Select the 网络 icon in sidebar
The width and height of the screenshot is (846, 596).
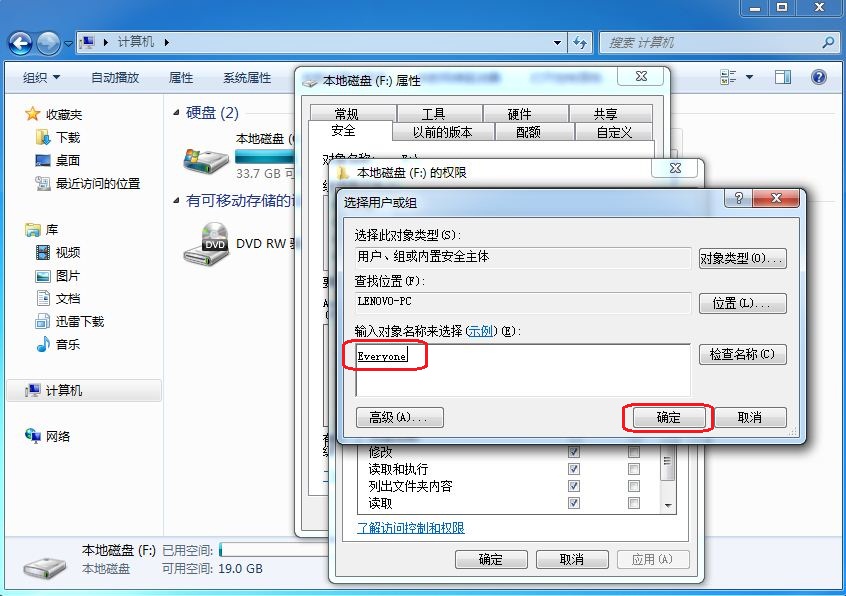pyautogui.click(x=58, y=436)
